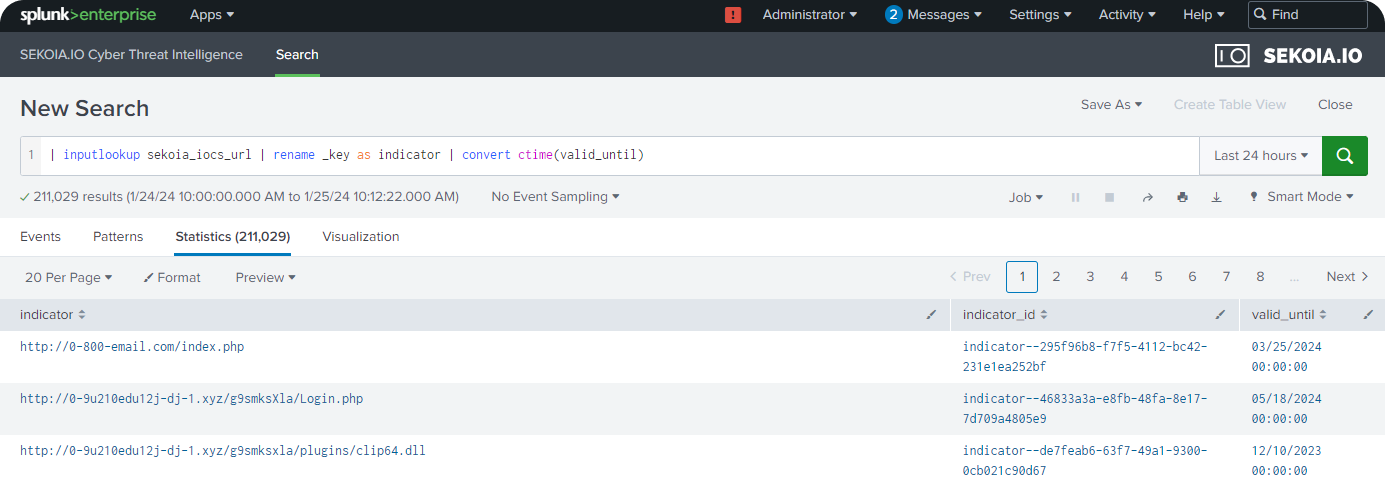Click indicator ID starting 46833a3a
This screenshot has height=482, width=1385.
[x=1085, y=409]
